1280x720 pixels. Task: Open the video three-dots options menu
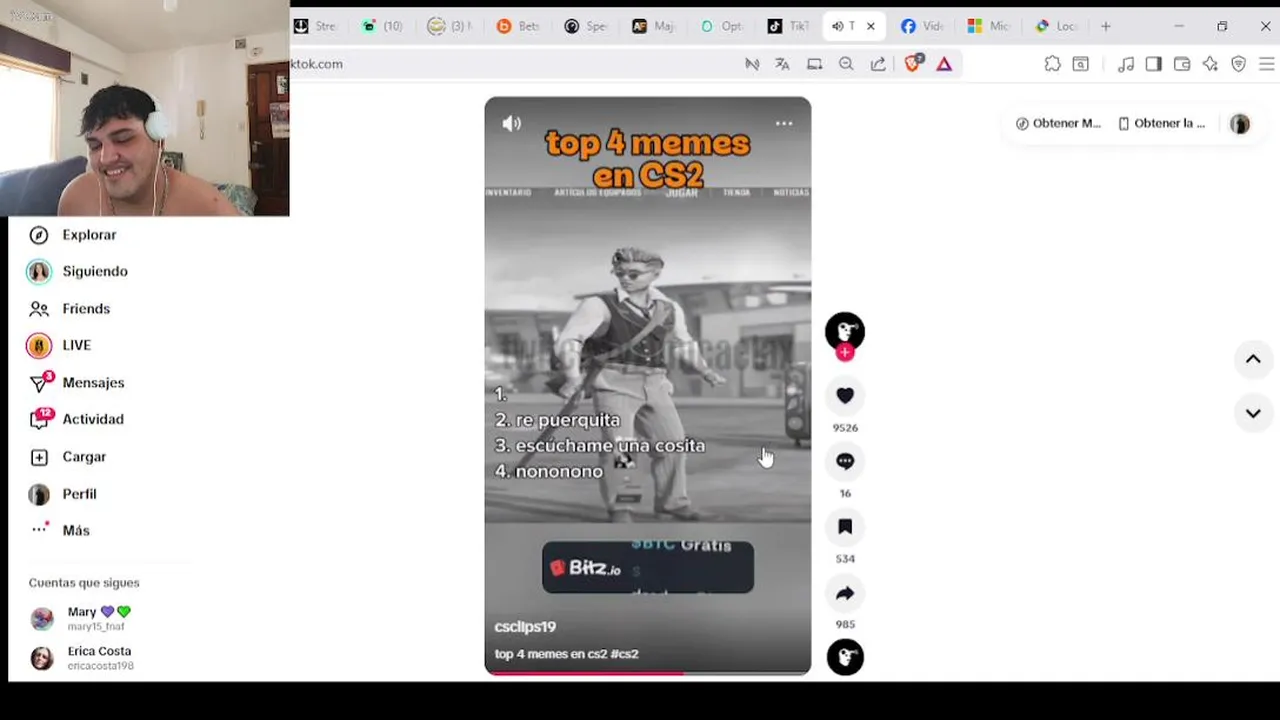[x=784, y=123]
